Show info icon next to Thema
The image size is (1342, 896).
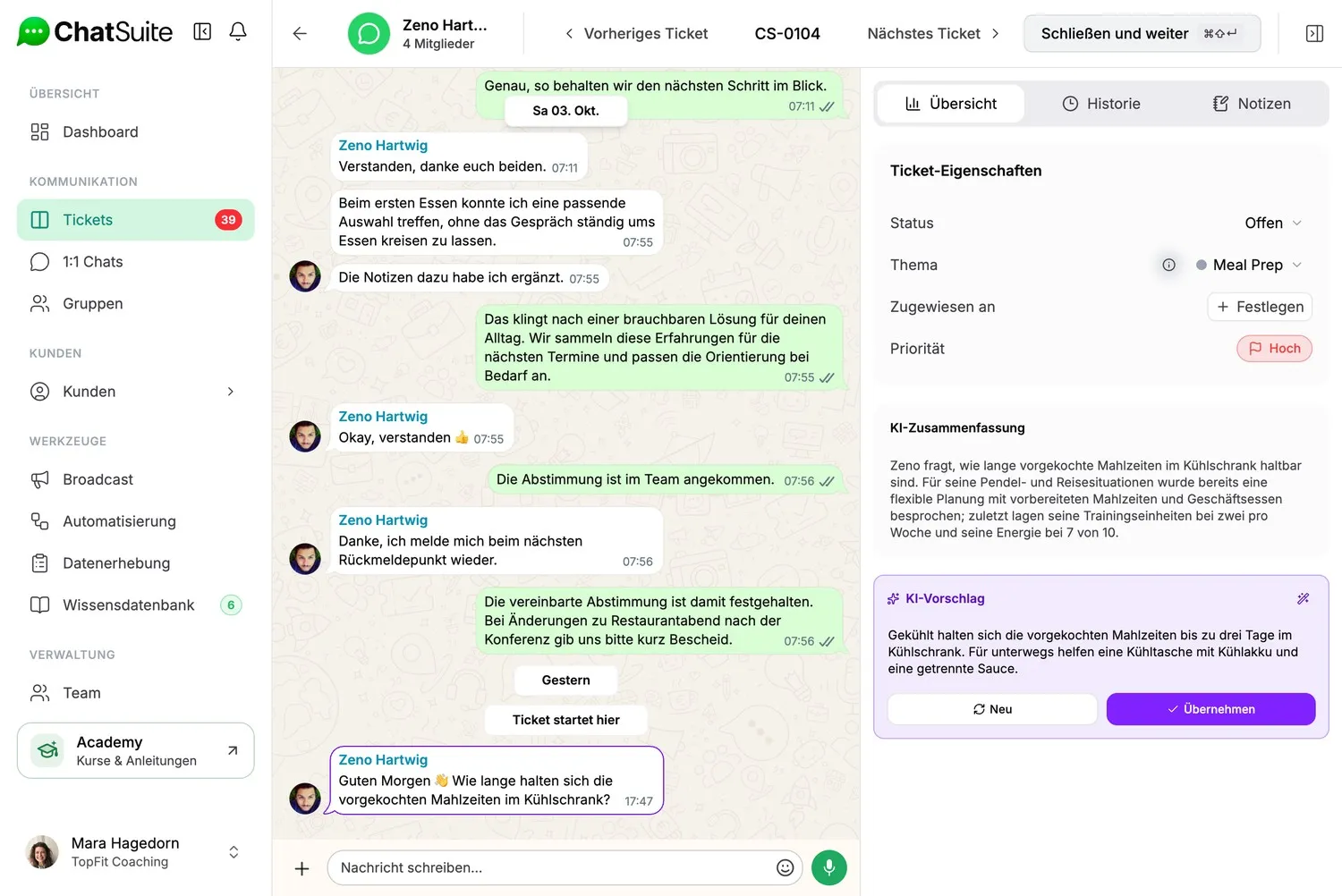point(1168,265)
